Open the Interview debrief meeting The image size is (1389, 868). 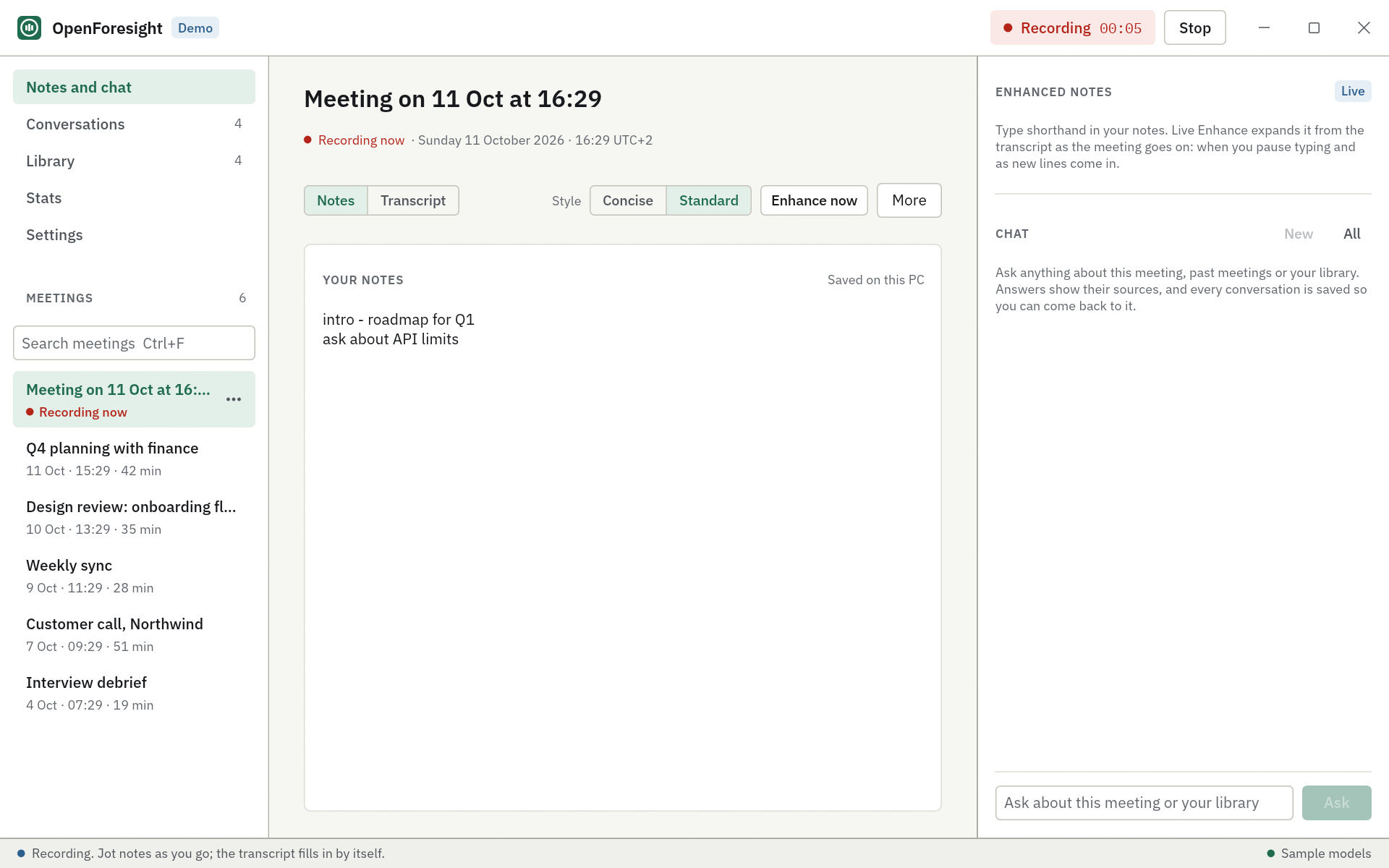[134, 693]
